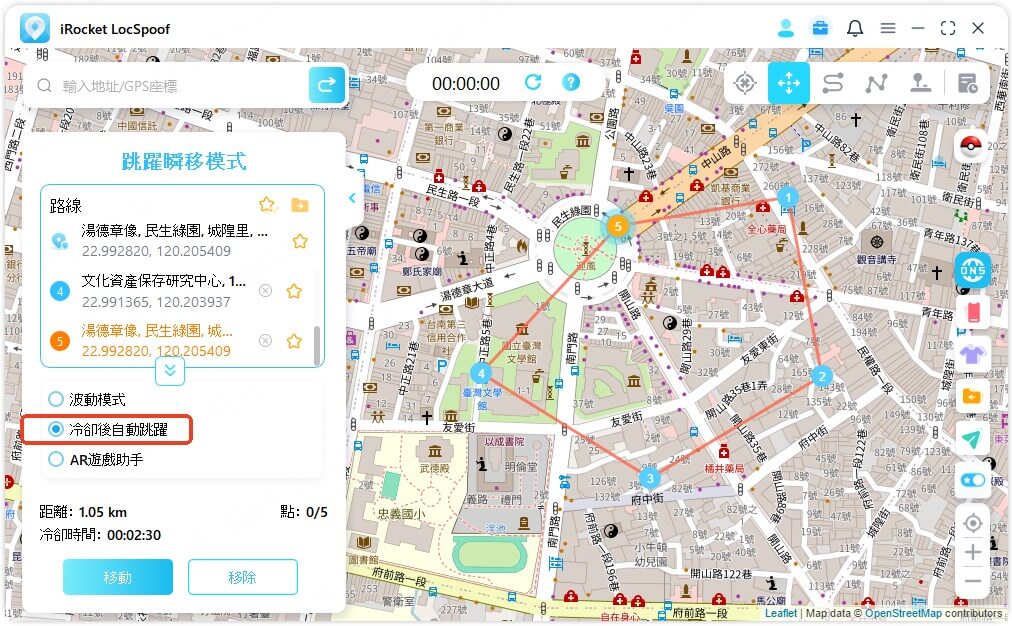The image size is (1012, 626).
Task: Zoom in the map with plus button
Action: (973, 552)
